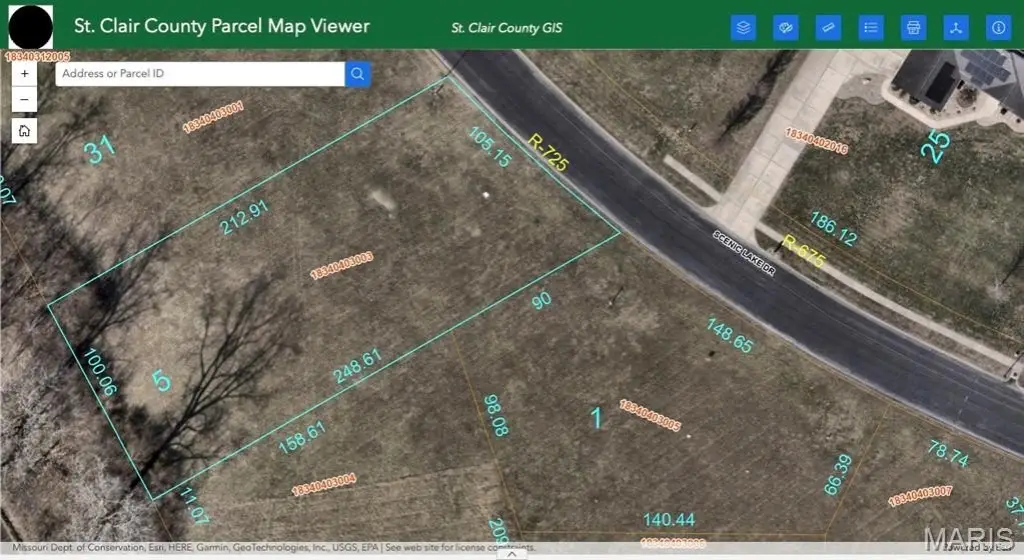1024x560 pixels.
Task: Select parcel label 18340403003
Action: click(342, 266)
